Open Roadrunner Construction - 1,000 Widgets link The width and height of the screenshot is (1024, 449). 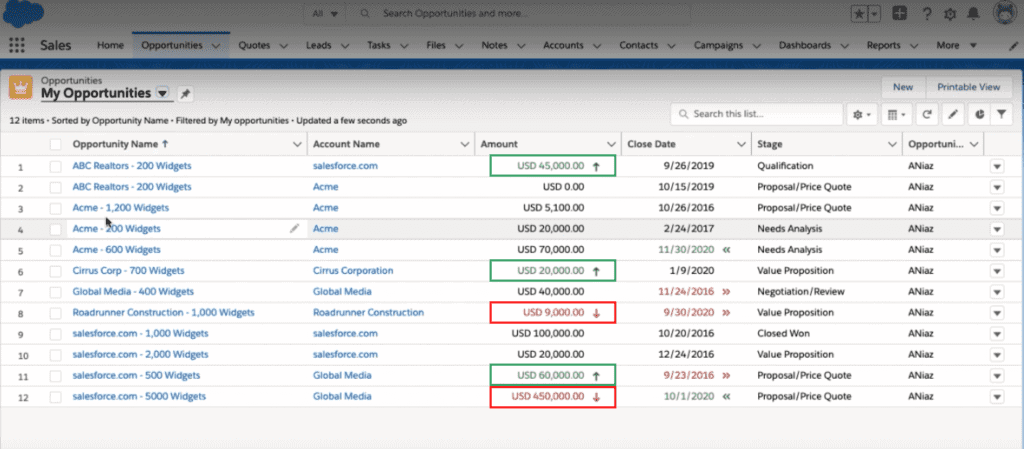coord(163,313)
